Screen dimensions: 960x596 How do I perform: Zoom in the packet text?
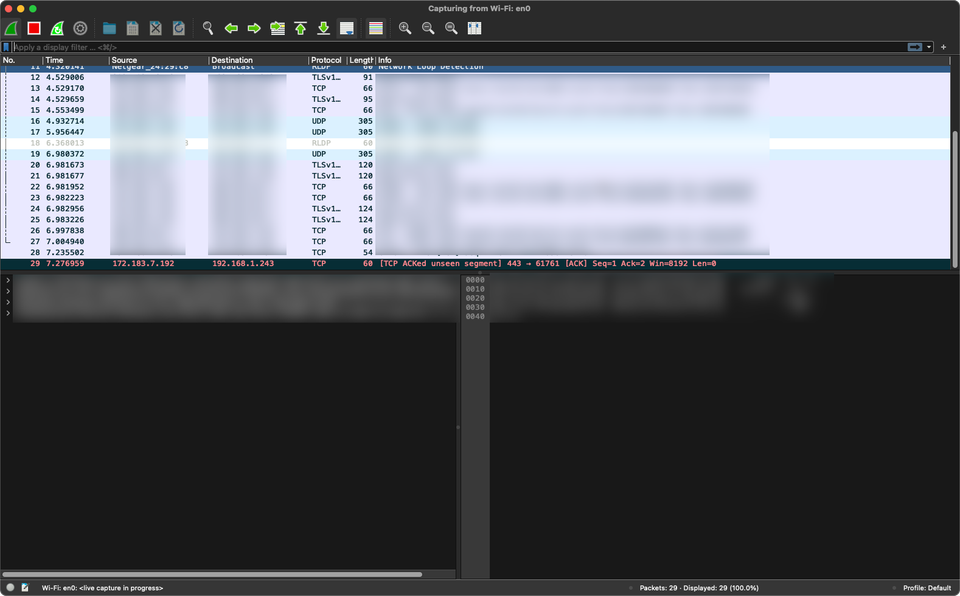point(405,28)
